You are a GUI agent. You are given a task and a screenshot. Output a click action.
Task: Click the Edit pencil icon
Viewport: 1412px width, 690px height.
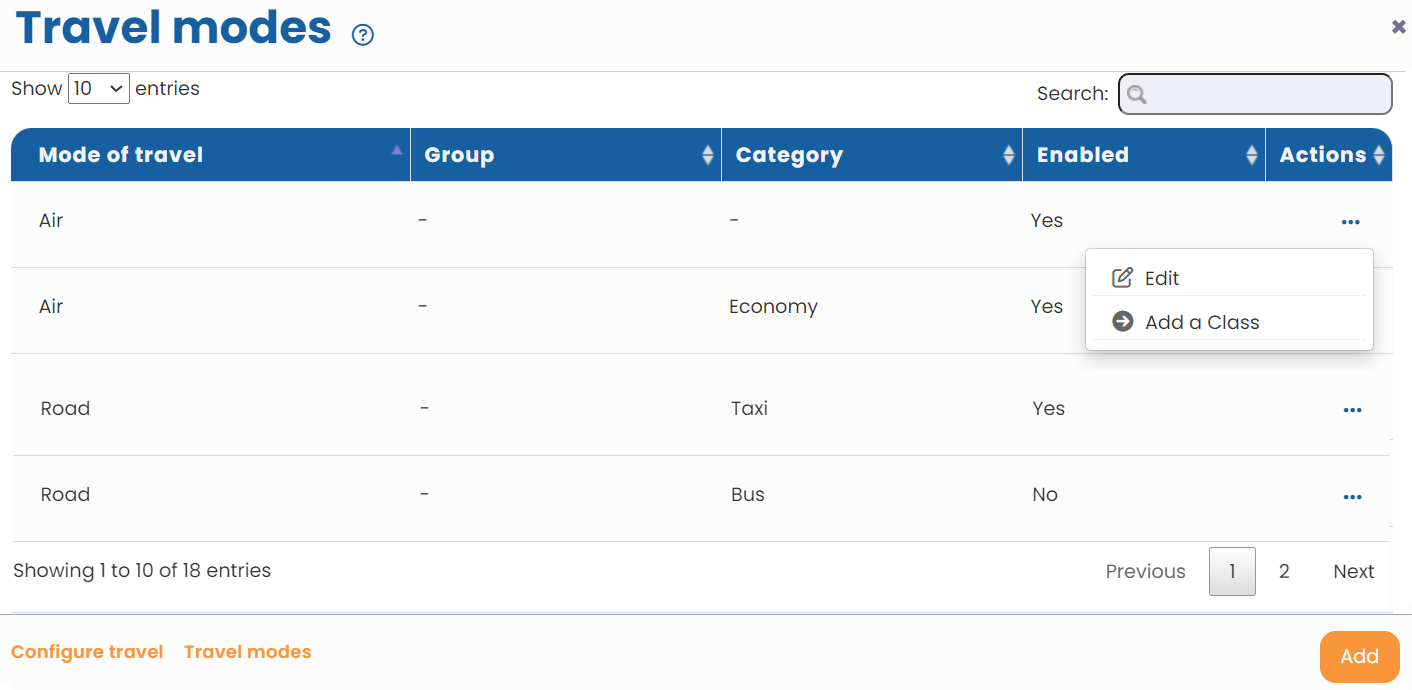[x=1122, y=278]
